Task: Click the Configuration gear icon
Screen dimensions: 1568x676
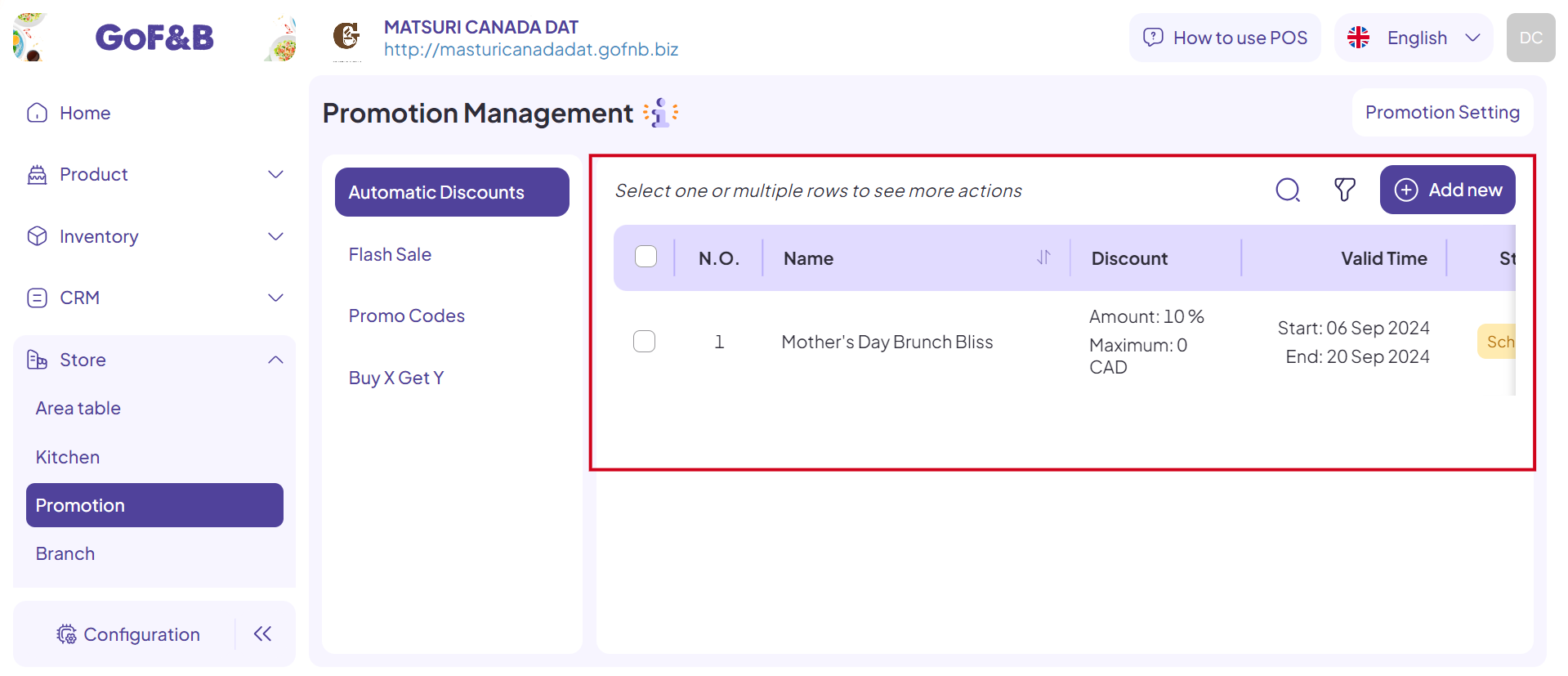Action: [x=67, y=634]
